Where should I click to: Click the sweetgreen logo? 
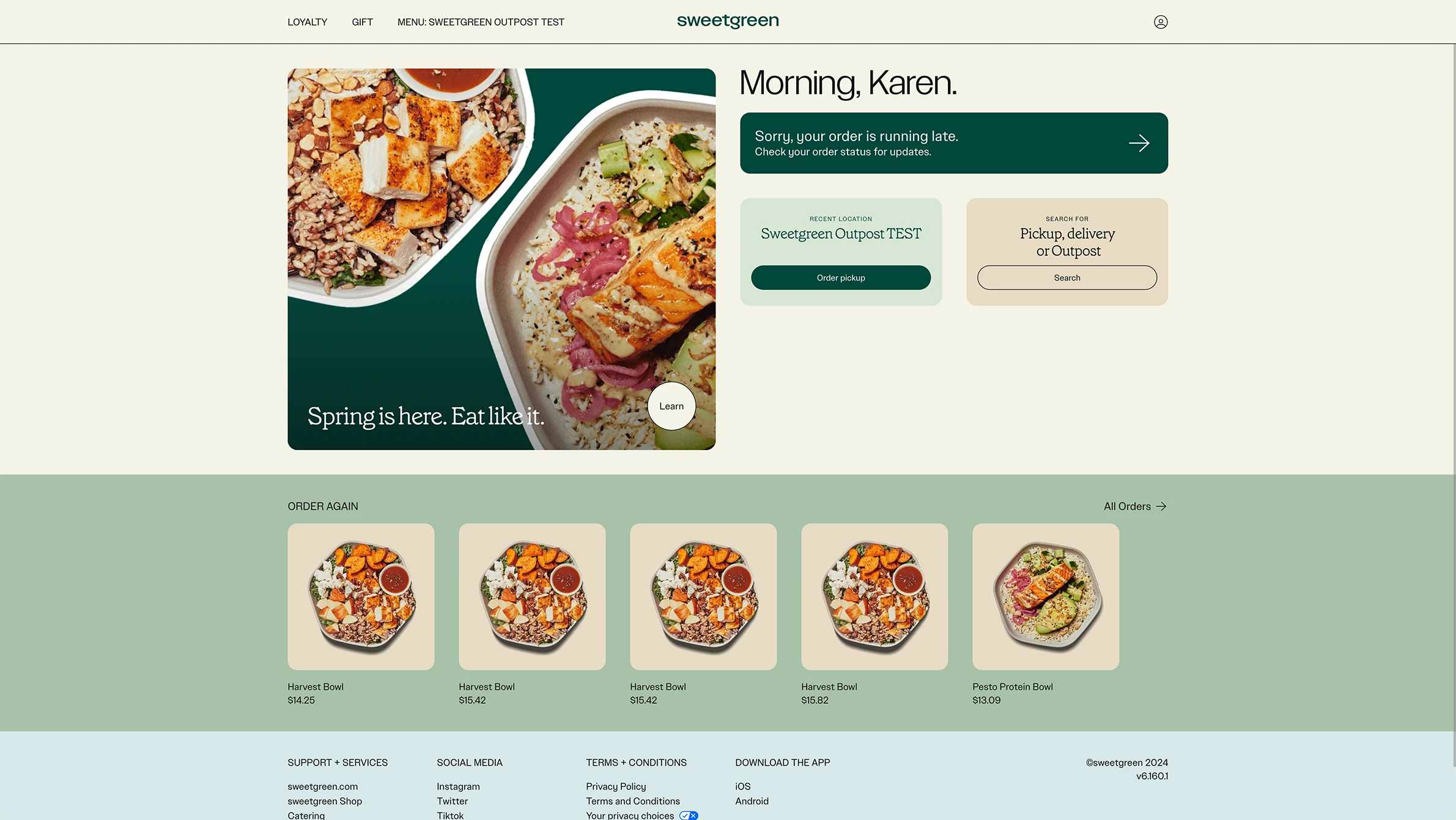click(x=728, y=21)
